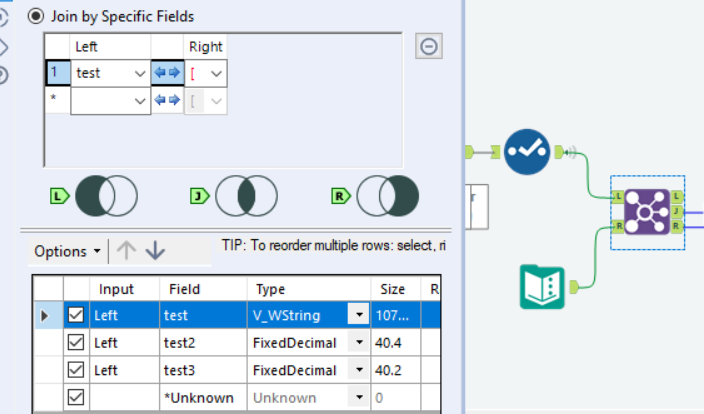Click Join tool J output anchor

677,211
